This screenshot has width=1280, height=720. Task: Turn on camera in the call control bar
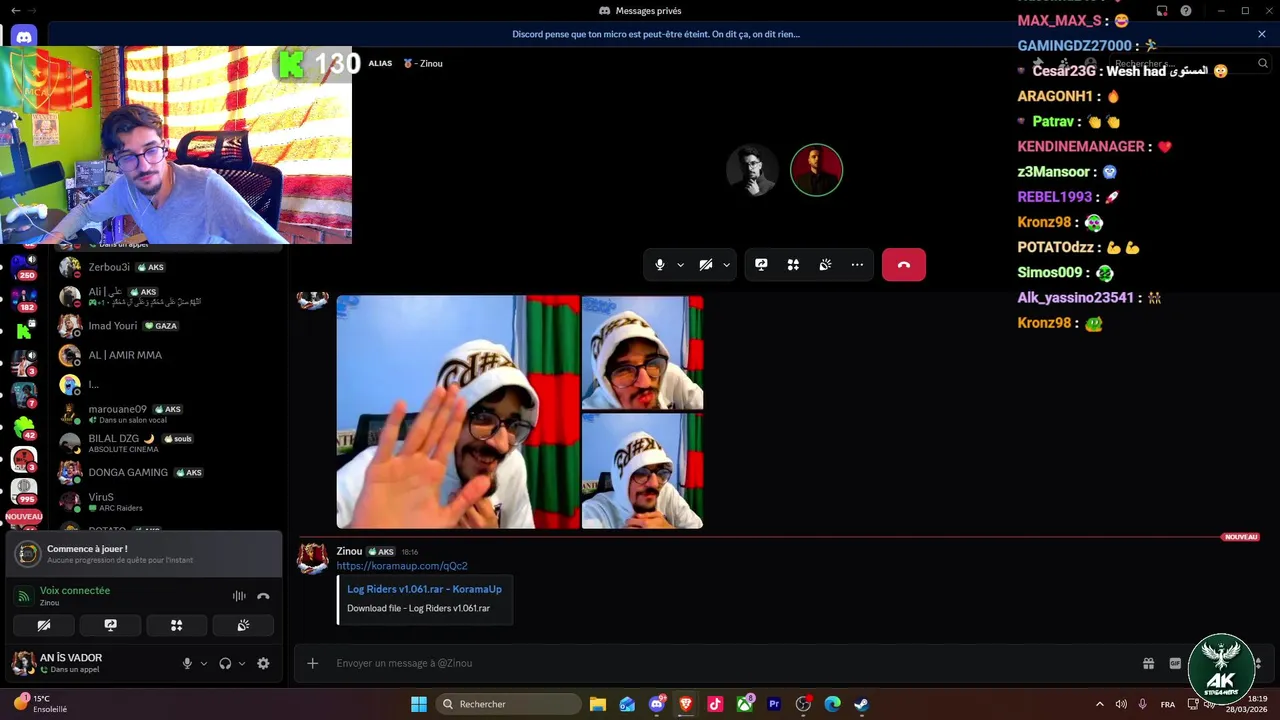(706, 265)
